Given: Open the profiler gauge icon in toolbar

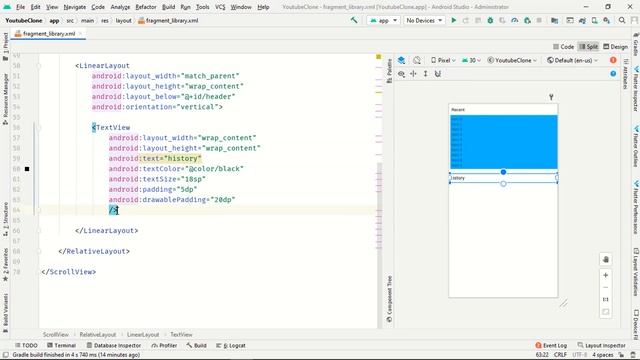Looking at the screenshot, I should click(x=515, y=20).
